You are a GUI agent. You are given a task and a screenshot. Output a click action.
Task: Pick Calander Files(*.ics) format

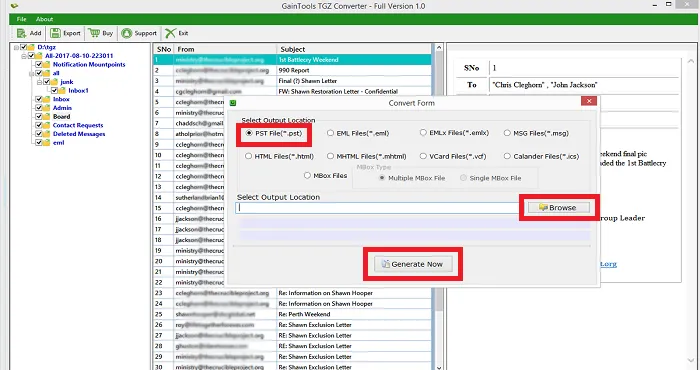pyautogui.click(x=507, y=156)
